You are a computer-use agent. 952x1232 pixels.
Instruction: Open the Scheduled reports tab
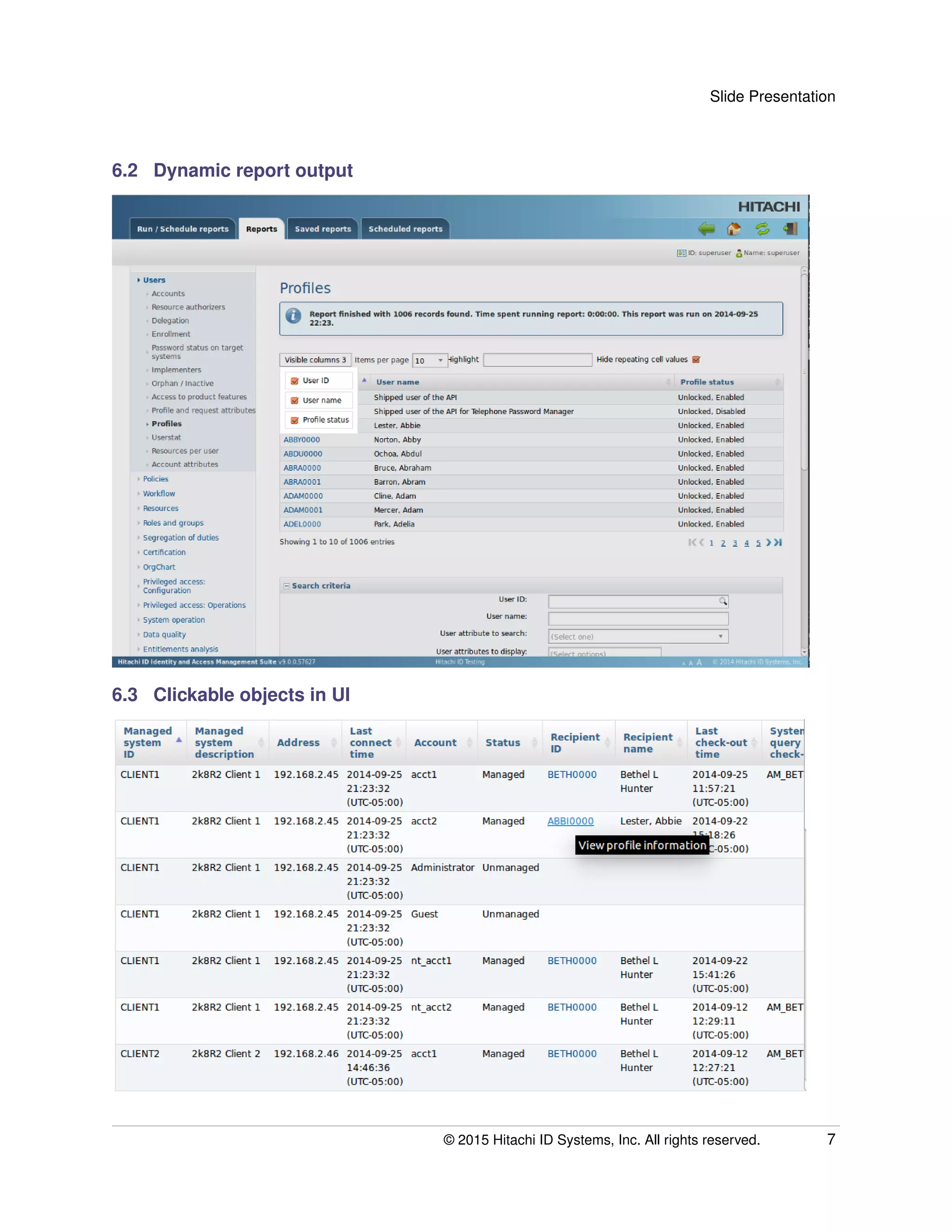click(x=405, y=229)
